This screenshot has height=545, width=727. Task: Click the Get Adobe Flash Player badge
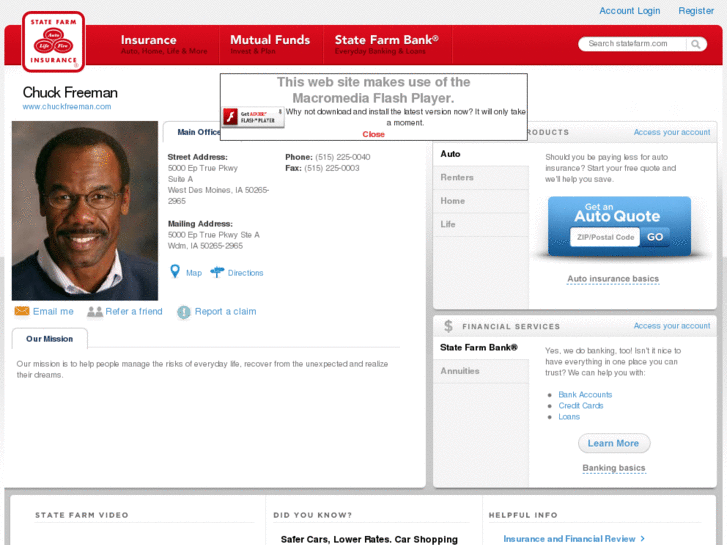[x=253, y=117]
